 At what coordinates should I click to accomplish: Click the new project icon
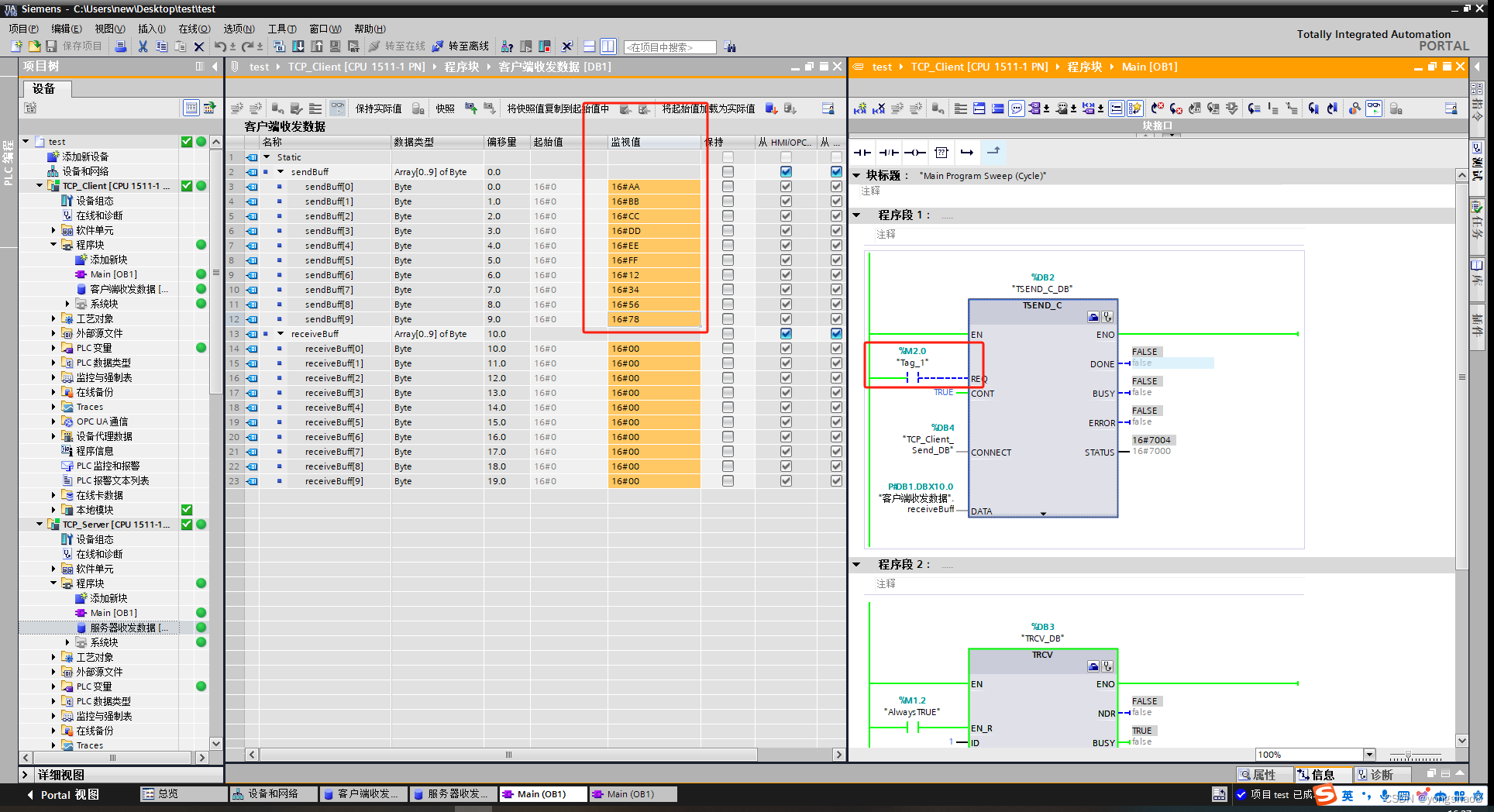coord(16,46)
